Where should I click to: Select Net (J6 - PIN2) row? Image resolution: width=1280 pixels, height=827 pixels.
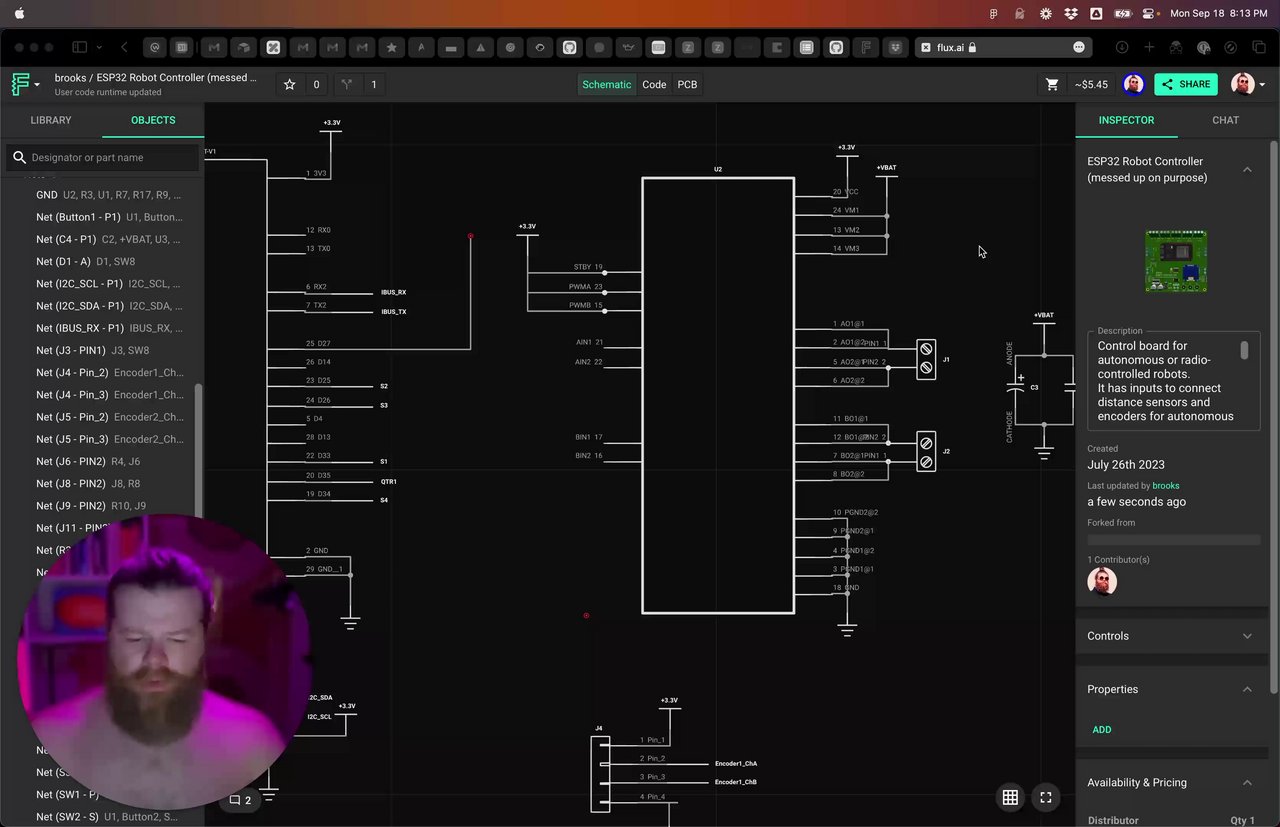[x=110, y=461]
